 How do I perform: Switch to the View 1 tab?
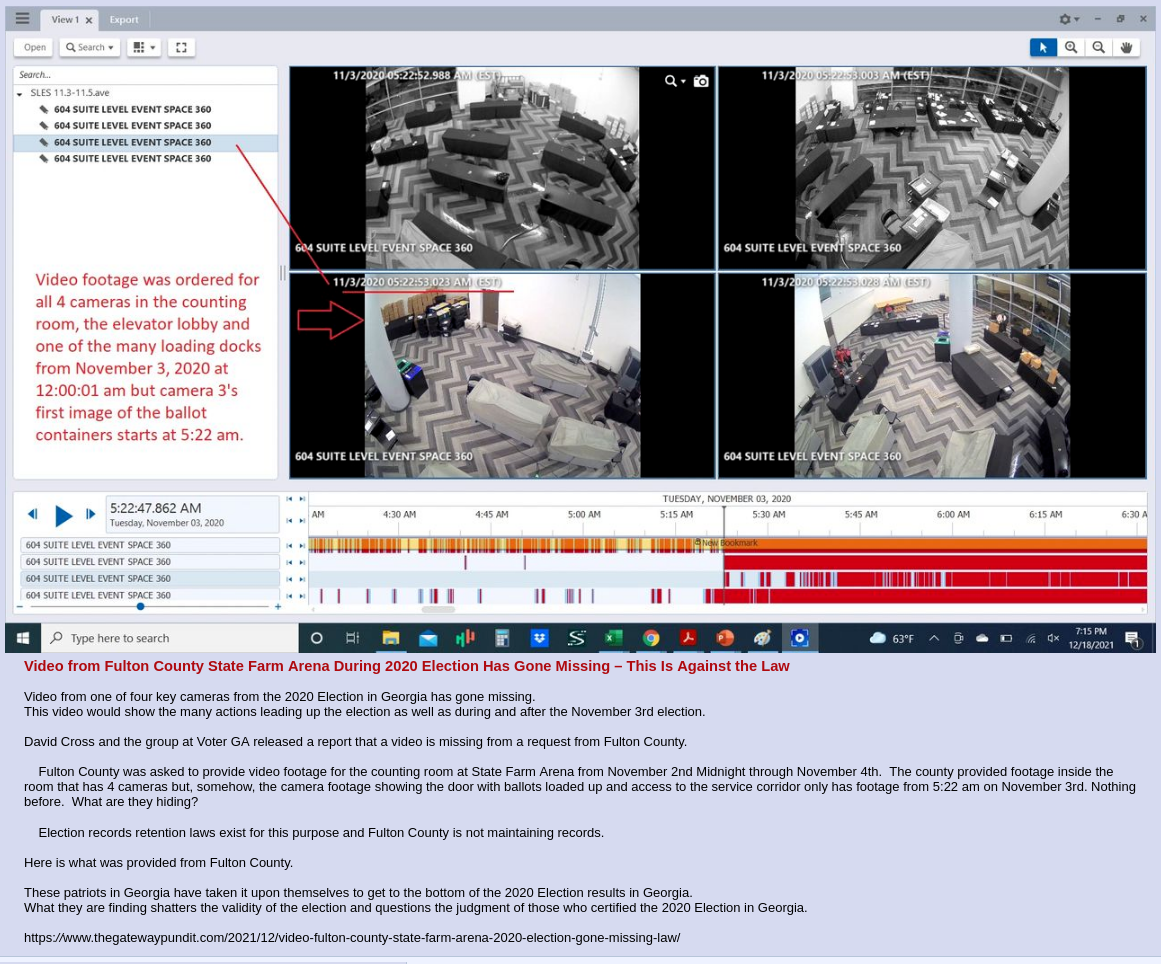tap(64, 19)
